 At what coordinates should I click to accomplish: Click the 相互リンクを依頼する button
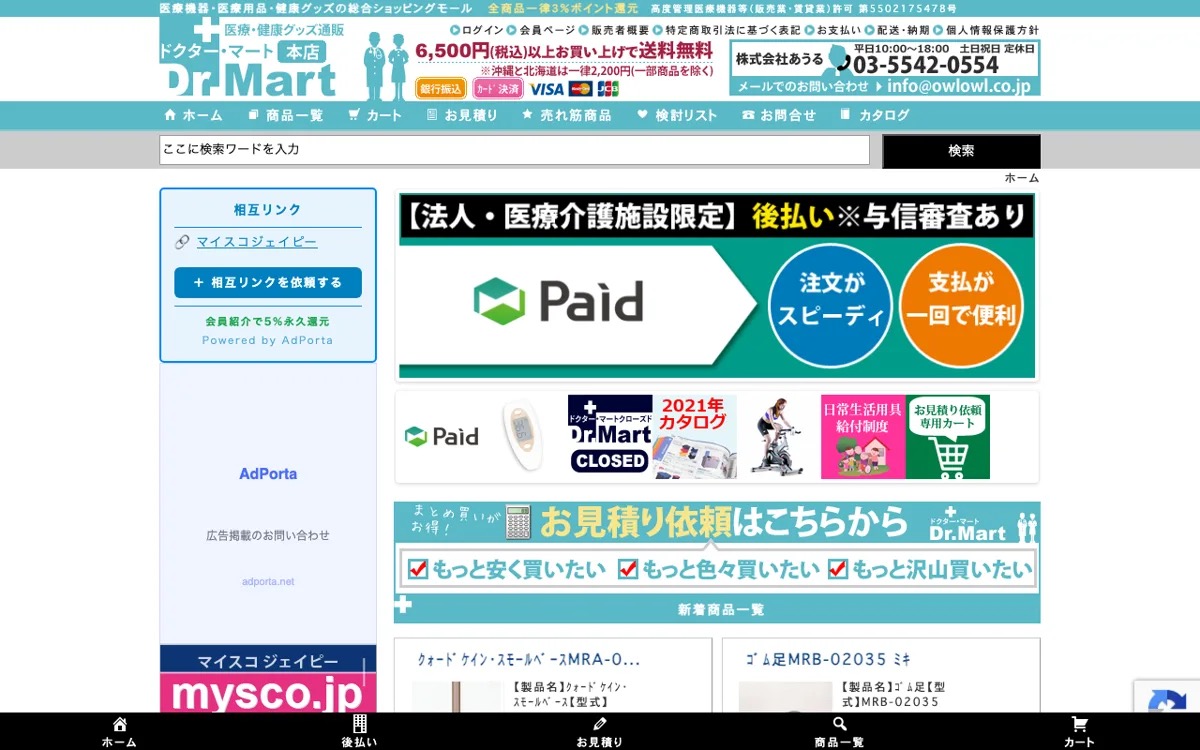(268, 283)
